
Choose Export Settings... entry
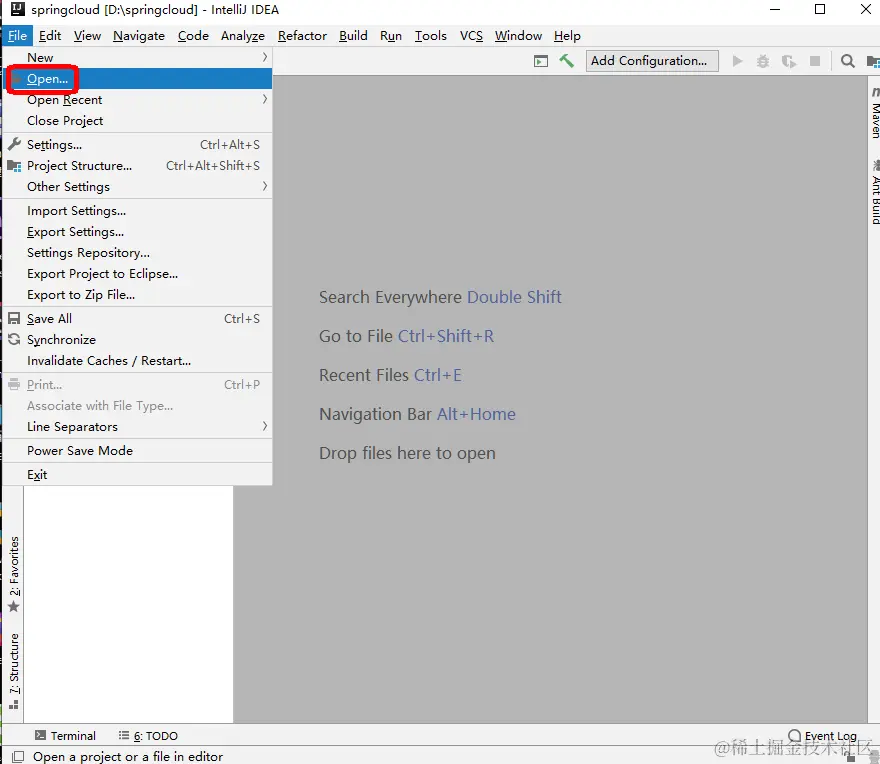tap(138, 232)
